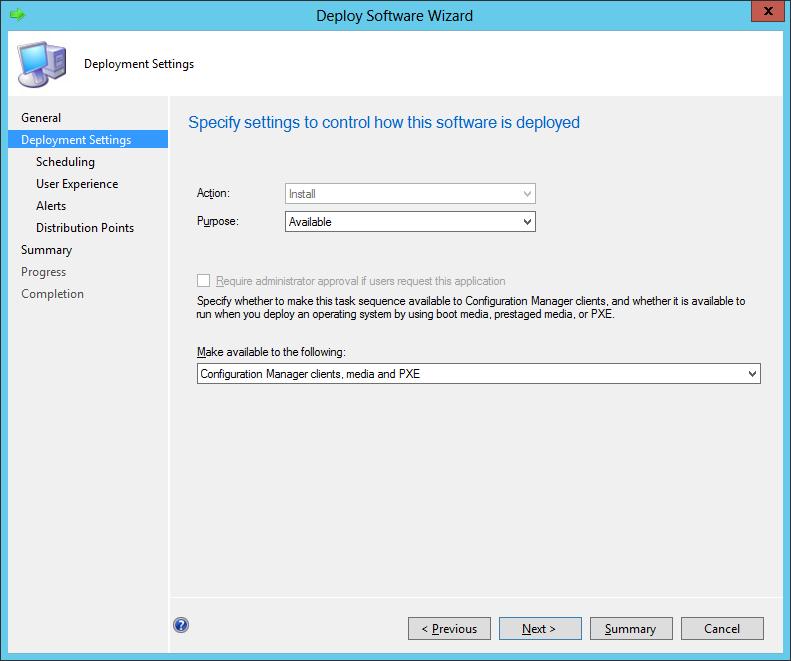The width and height of the screenshot is (791, 661).
Task: Click the Deployment Settings header title text
Action: tap(139, 64)
